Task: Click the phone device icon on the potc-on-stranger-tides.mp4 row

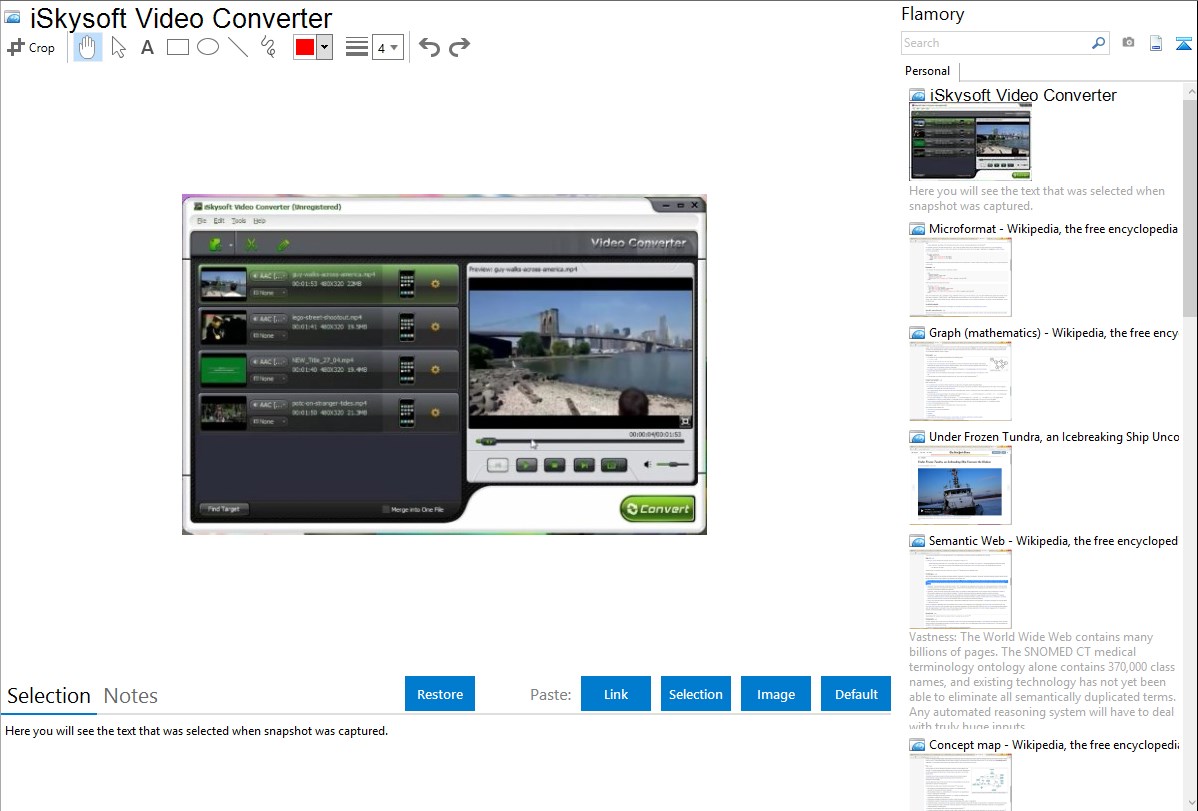Action: 407,413
